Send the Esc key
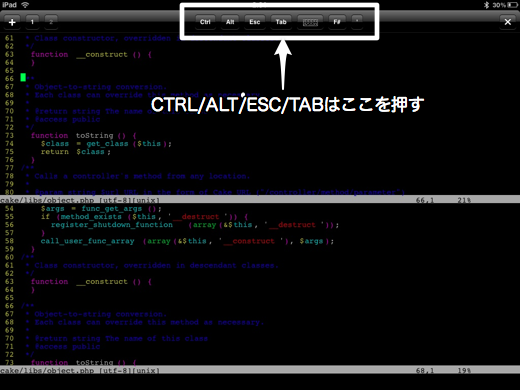The image size is (520, 390). [x=255, y=22]
